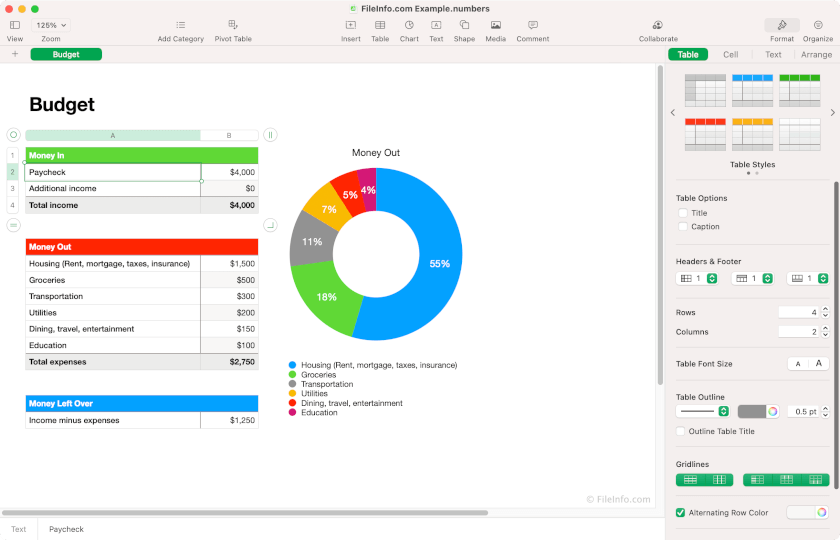The height and width of the screenshot is (540, 840).
Task: Switch to the Cell tab
Action: tap(731, 54)
